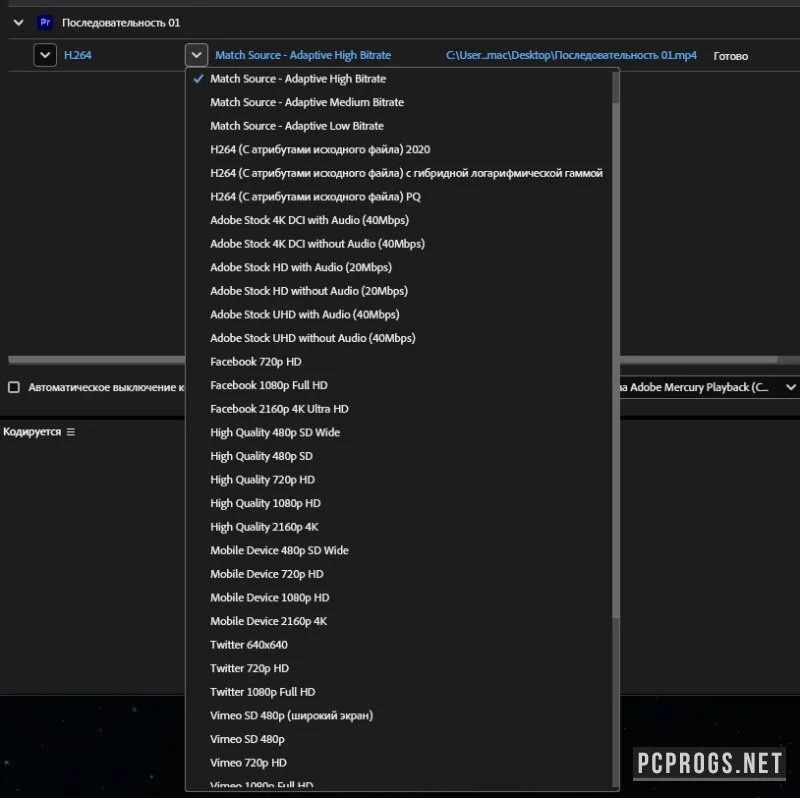This screenshot has width=800, height=798.
Task: Pick Adobe Stock 4K DCI with Audio (40Mbps)
Action: coord(399,220)
